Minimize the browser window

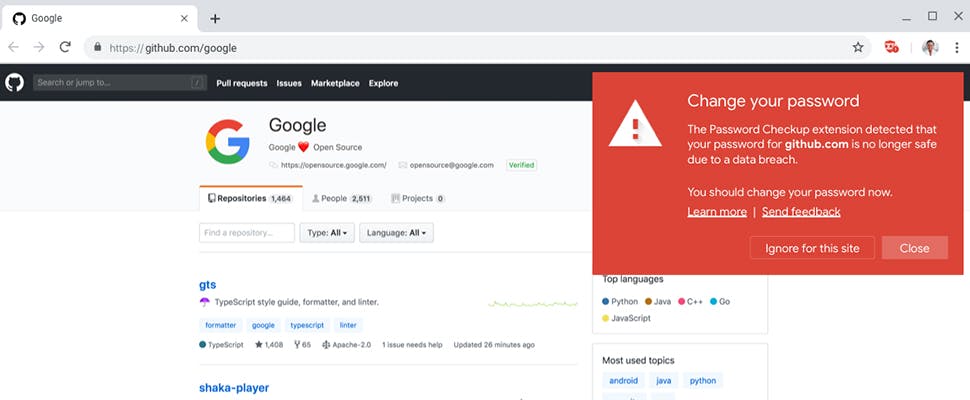coord(906,19)
